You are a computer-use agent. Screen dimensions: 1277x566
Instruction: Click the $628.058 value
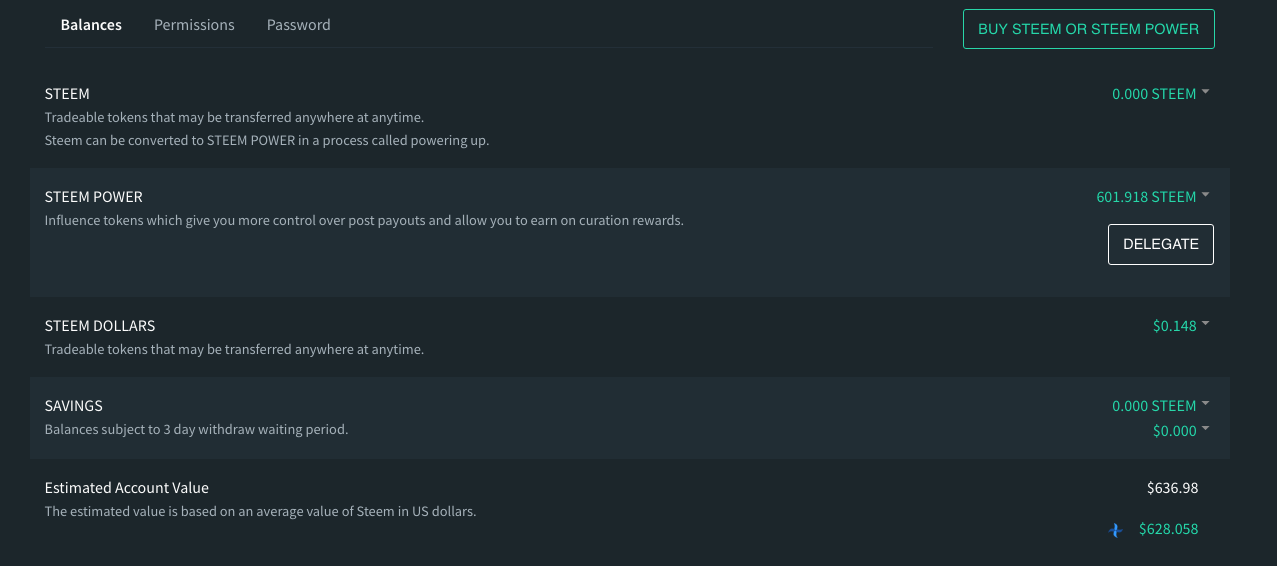click(1168, 529)
